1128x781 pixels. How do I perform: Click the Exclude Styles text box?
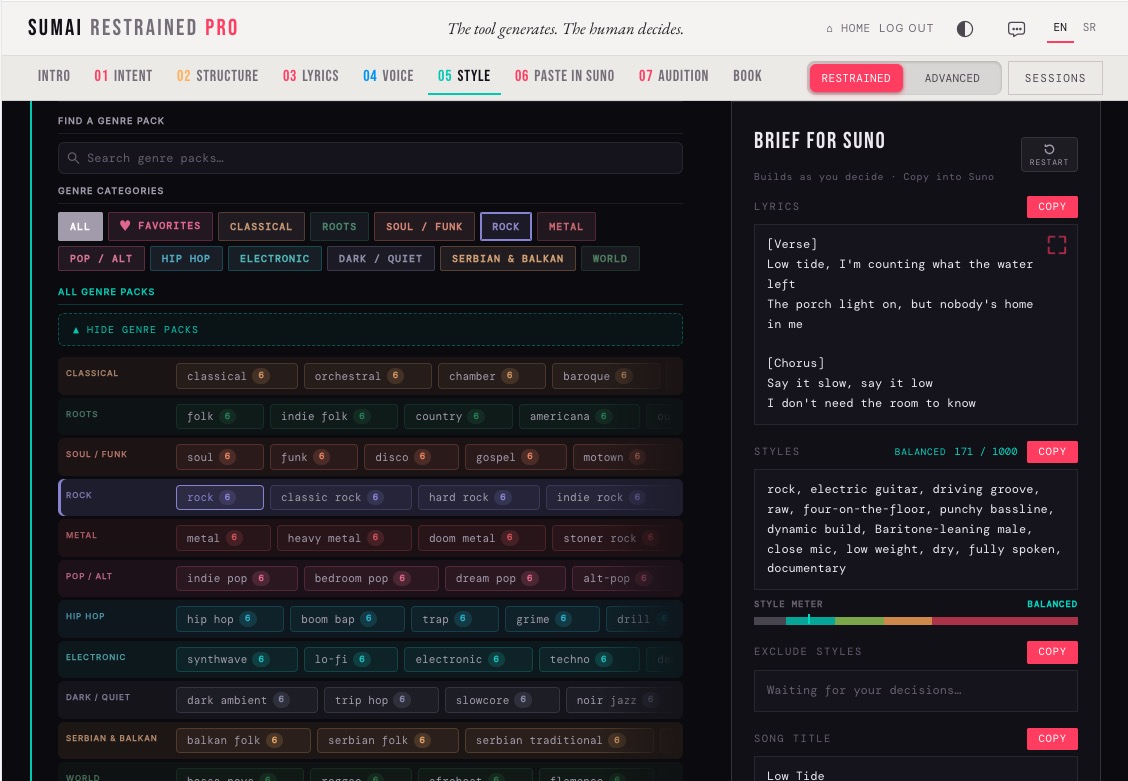pos(916,690)
